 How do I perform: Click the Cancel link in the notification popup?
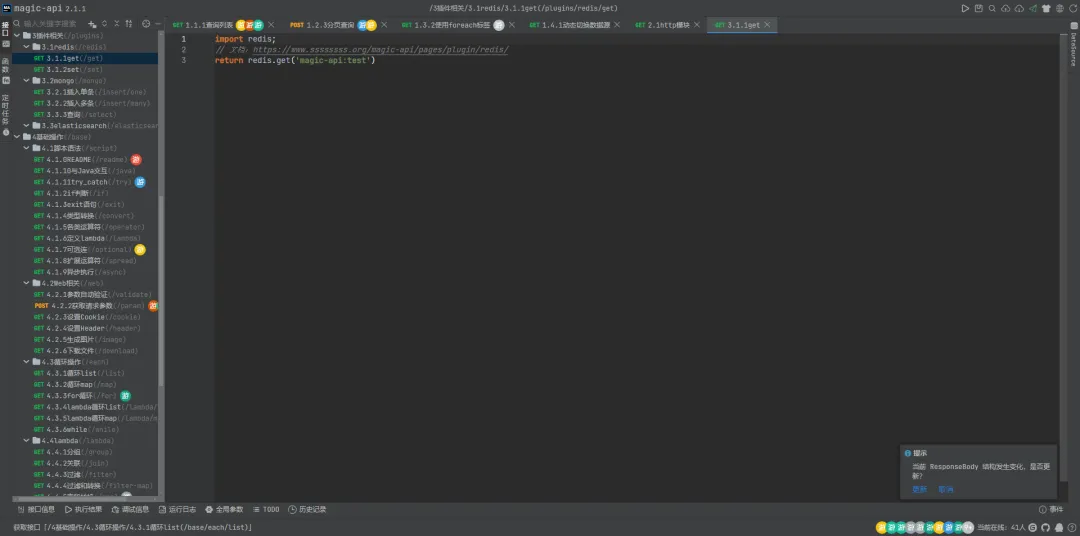[x=945, y=489]
